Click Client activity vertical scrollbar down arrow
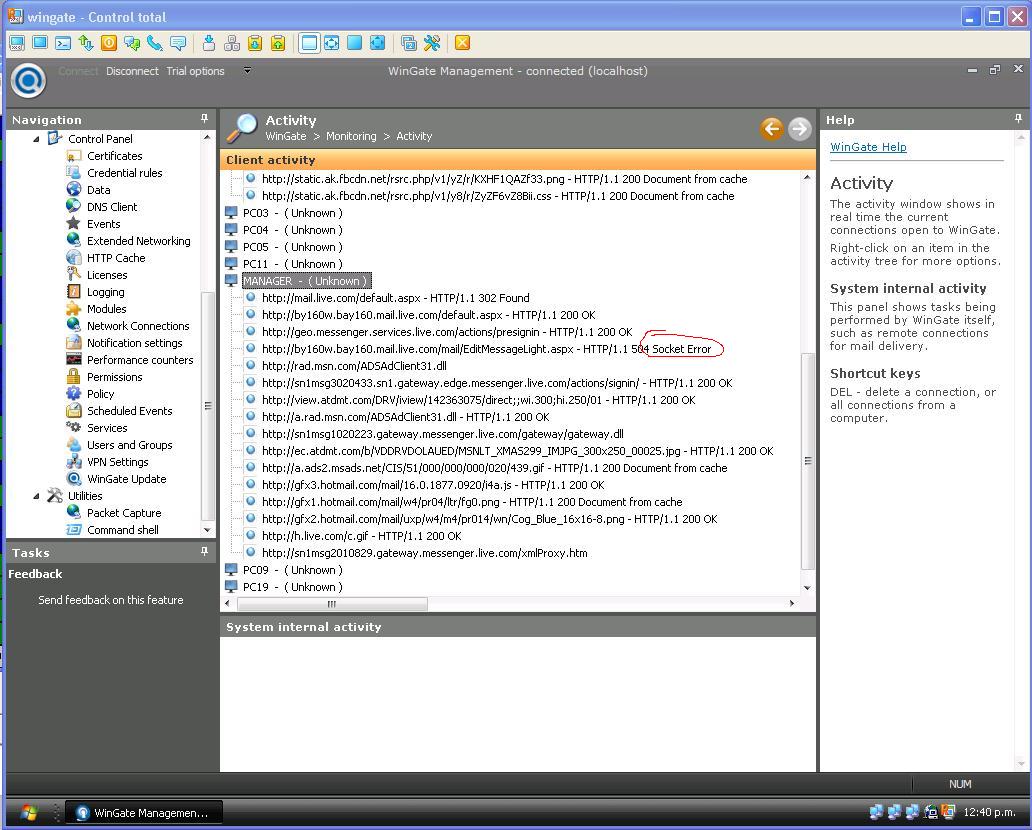 [808, 588]
